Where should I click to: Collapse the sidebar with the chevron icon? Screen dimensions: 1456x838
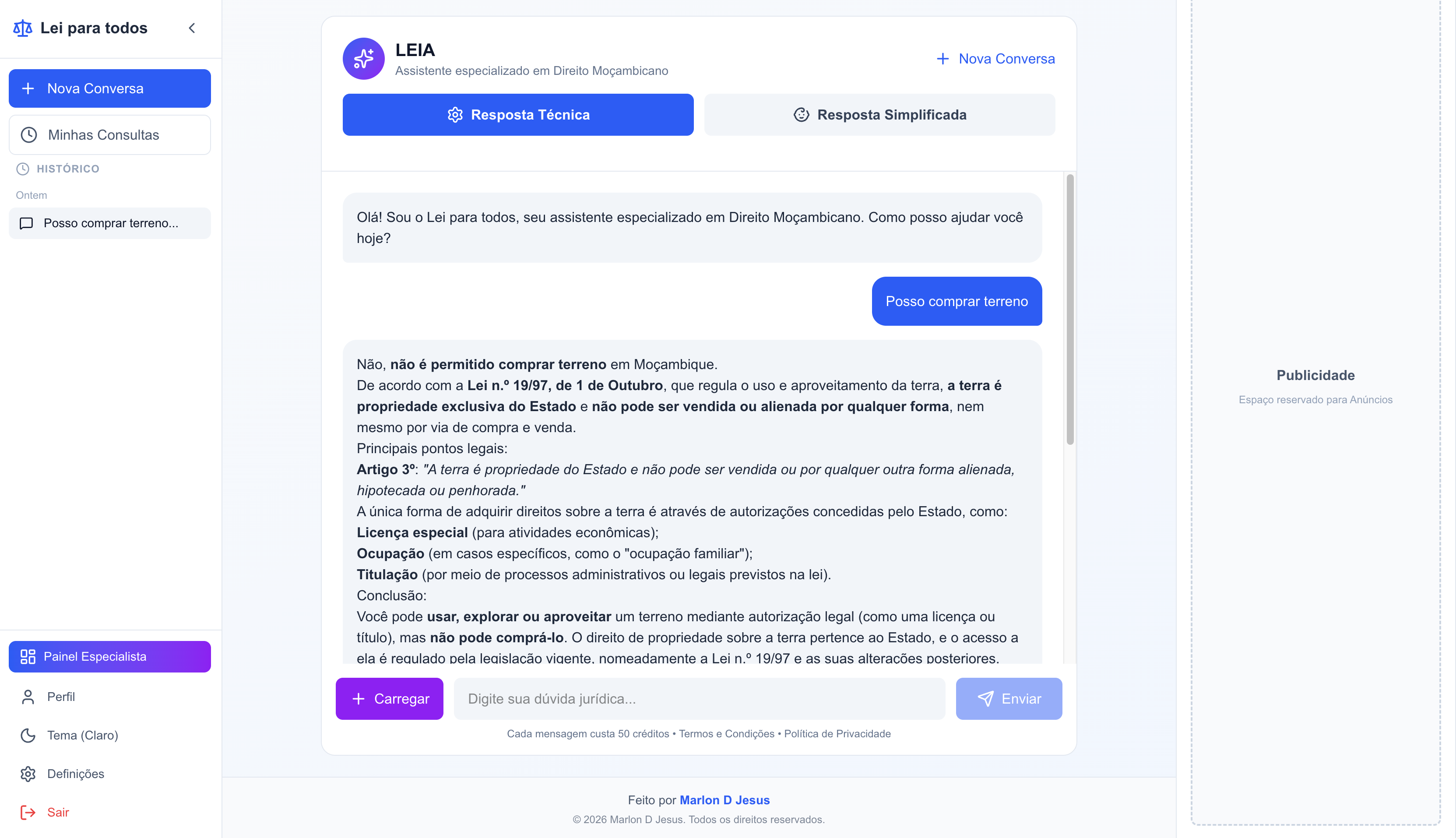[x=192, y=28]
